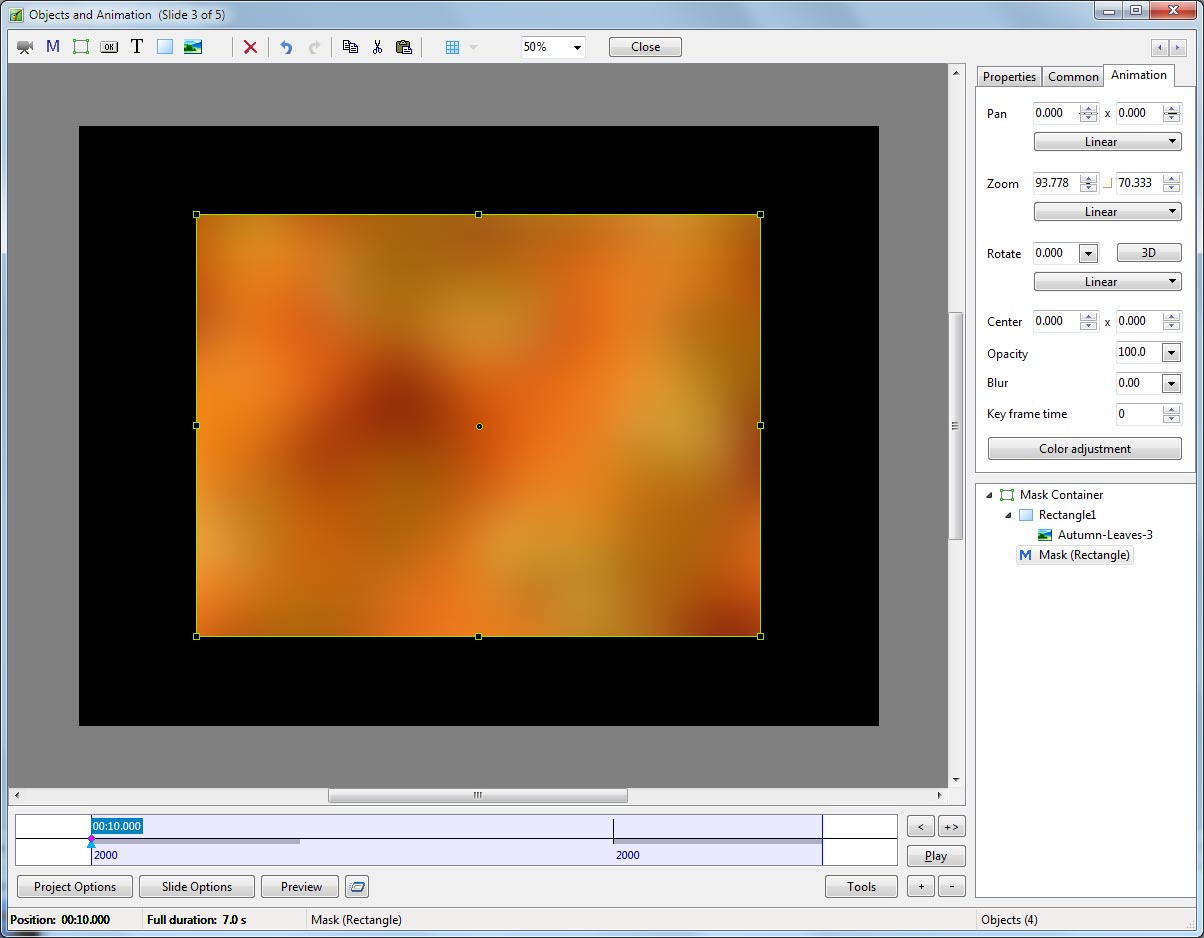The height and width of the screenshot is (938, 1204).
Task: Open the Zoom Linear speed dropdown
Action: (1107, 212)
